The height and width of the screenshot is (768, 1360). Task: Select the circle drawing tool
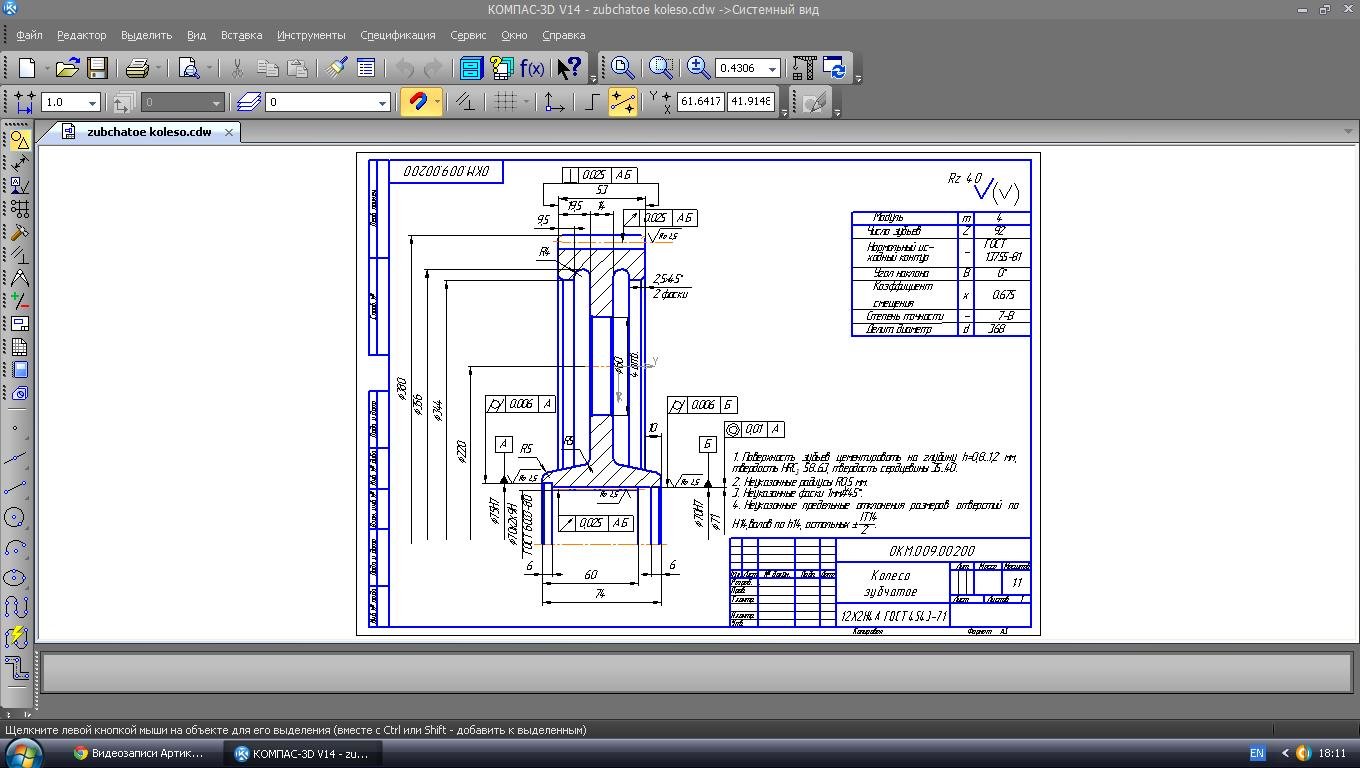(x=15, y=517)
